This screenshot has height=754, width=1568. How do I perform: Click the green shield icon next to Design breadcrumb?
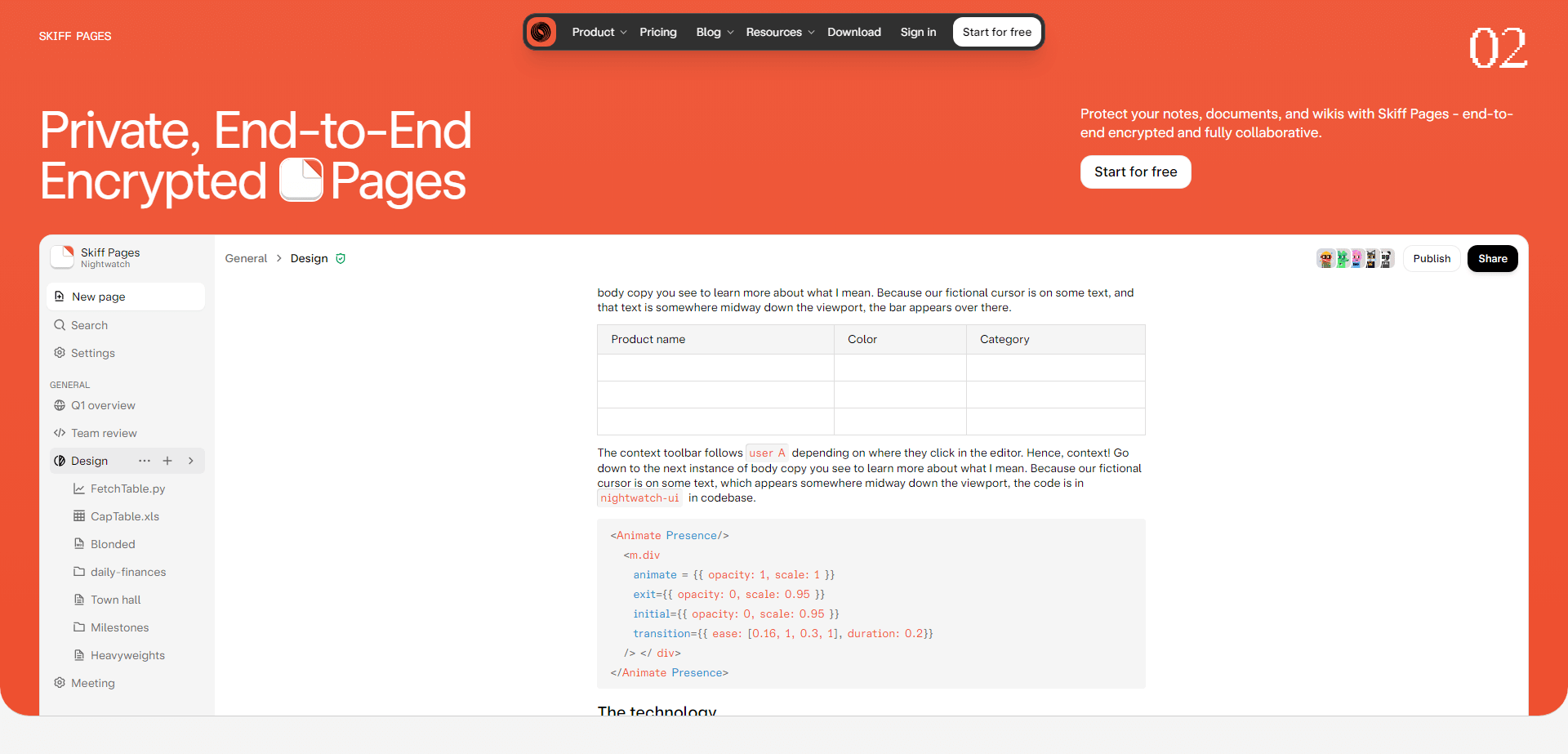[x=341, y=259]
